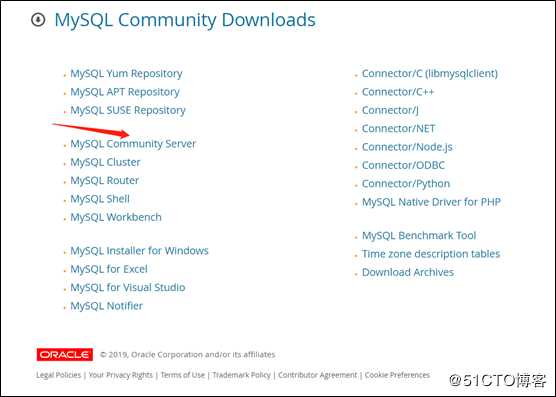Open Contributor Agreement footer link

click(x=317, y=375)
